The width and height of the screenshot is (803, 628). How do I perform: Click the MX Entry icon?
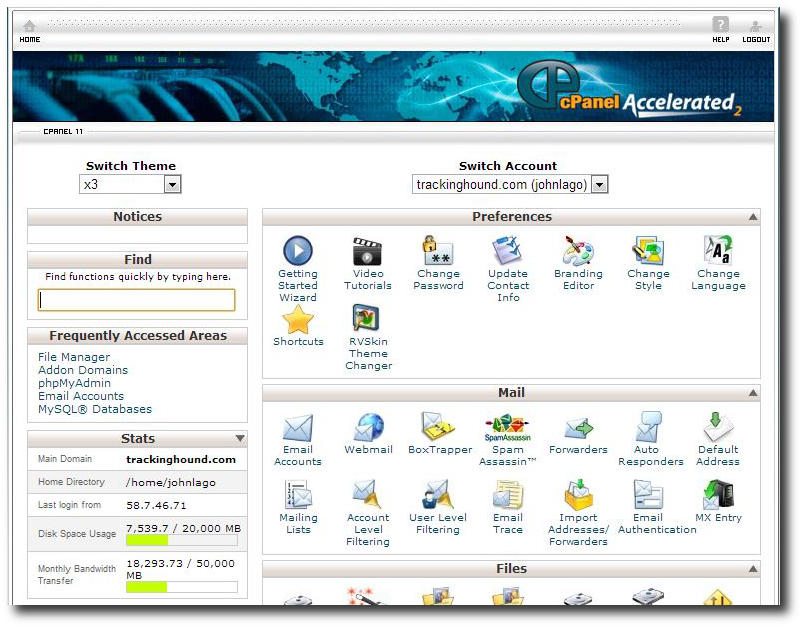click(x=718, y=495)
